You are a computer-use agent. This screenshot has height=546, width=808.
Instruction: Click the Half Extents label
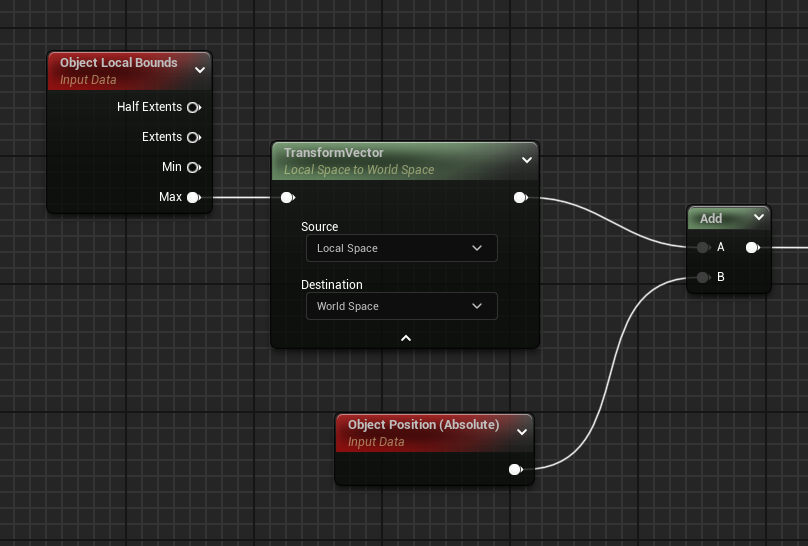(x=149, y=107)
